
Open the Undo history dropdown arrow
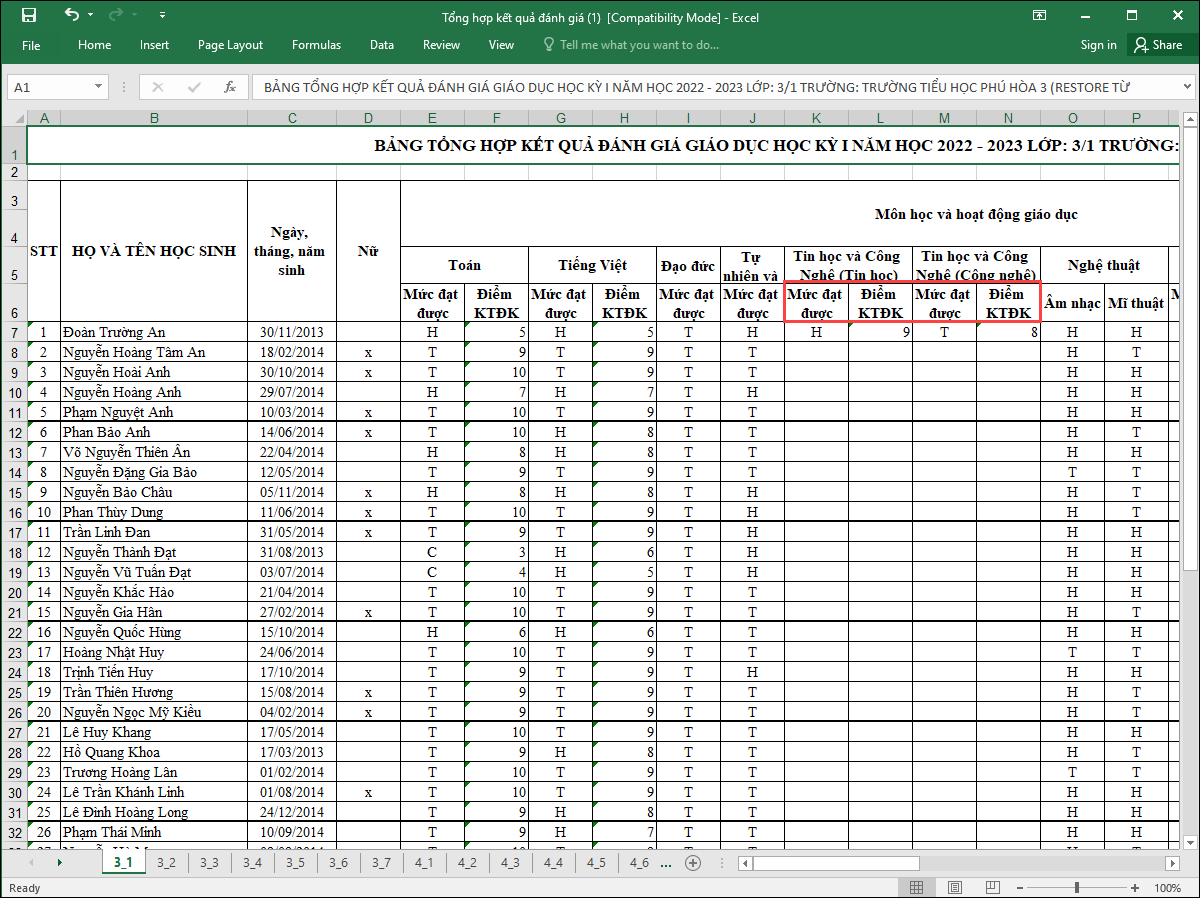point(91,16)
